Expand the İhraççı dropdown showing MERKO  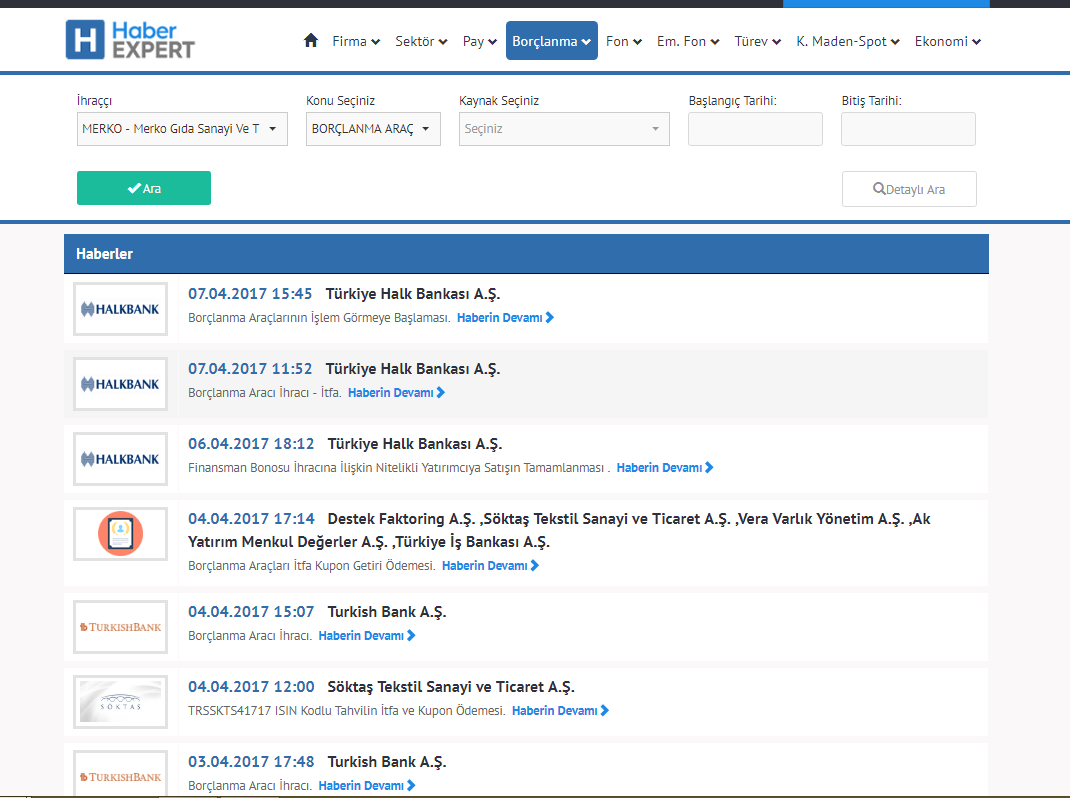(x=182, y=129)
